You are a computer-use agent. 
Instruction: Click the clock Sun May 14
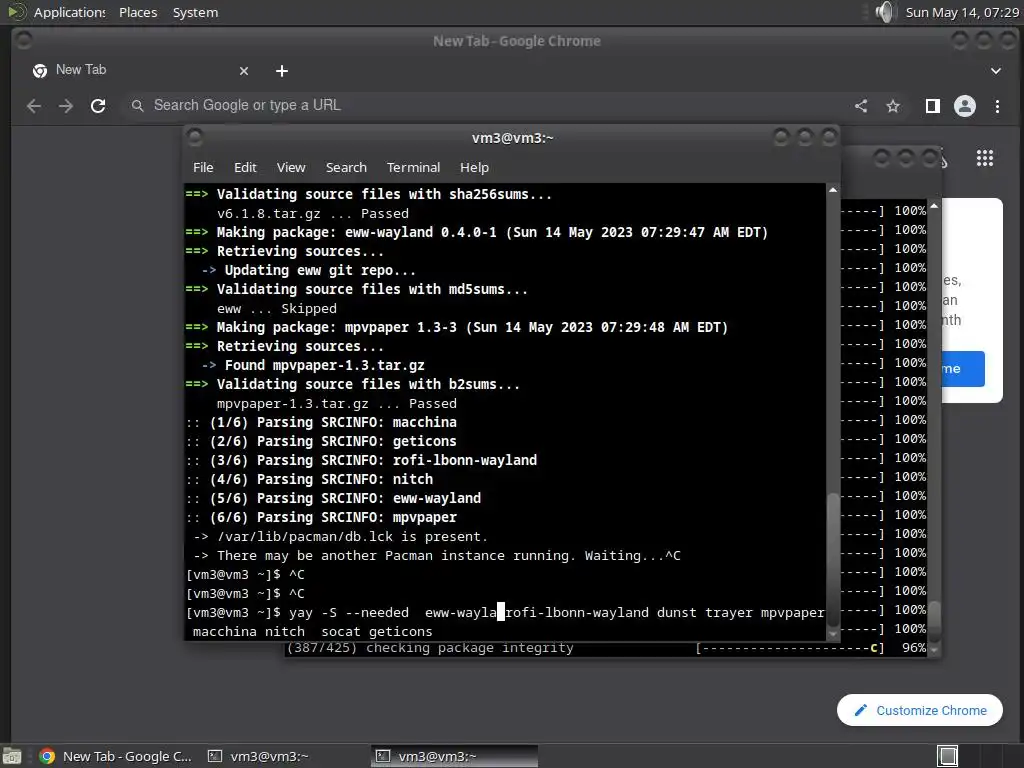click(x=961, y=12)
